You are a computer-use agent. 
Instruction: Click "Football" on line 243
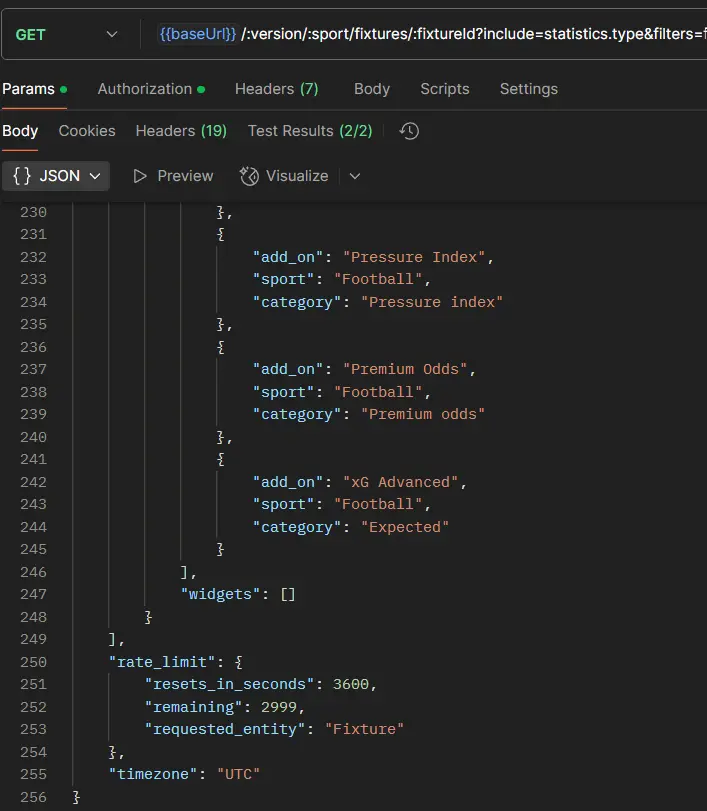378,504
